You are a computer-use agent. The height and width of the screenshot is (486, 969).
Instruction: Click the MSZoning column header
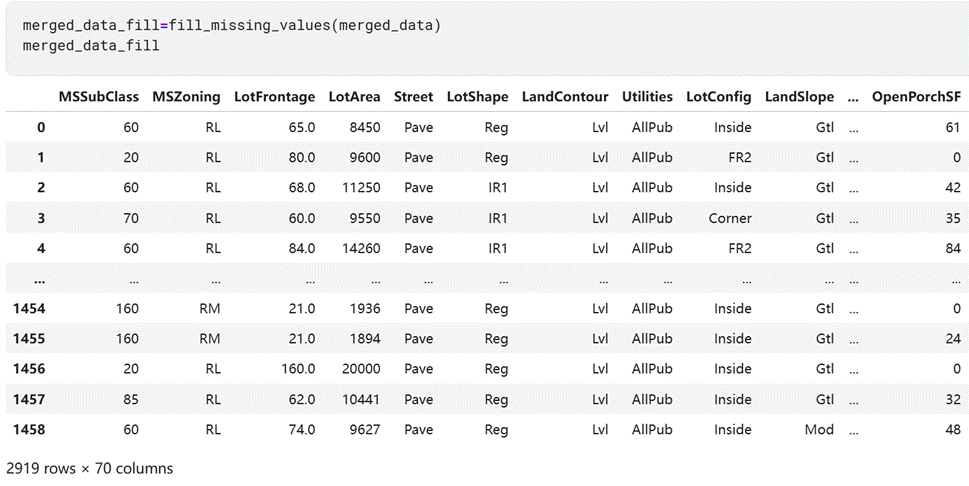[x=186, y=97]
